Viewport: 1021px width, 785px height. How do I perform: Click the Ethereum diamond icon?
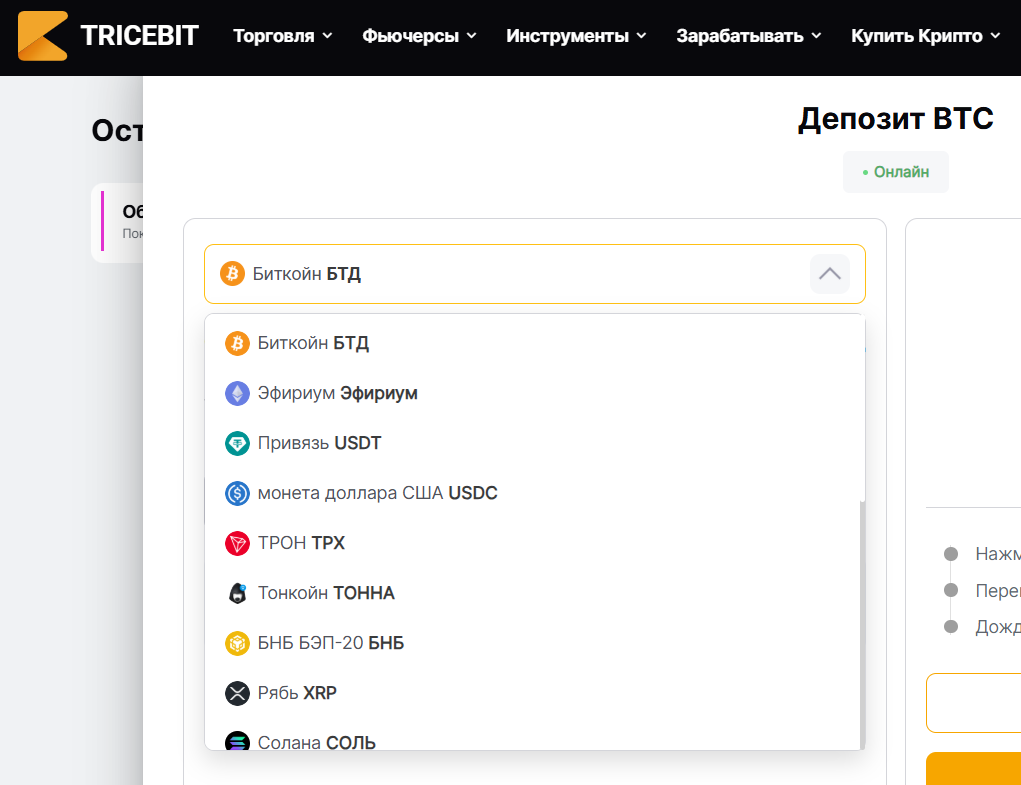click(x=237, y=393)
